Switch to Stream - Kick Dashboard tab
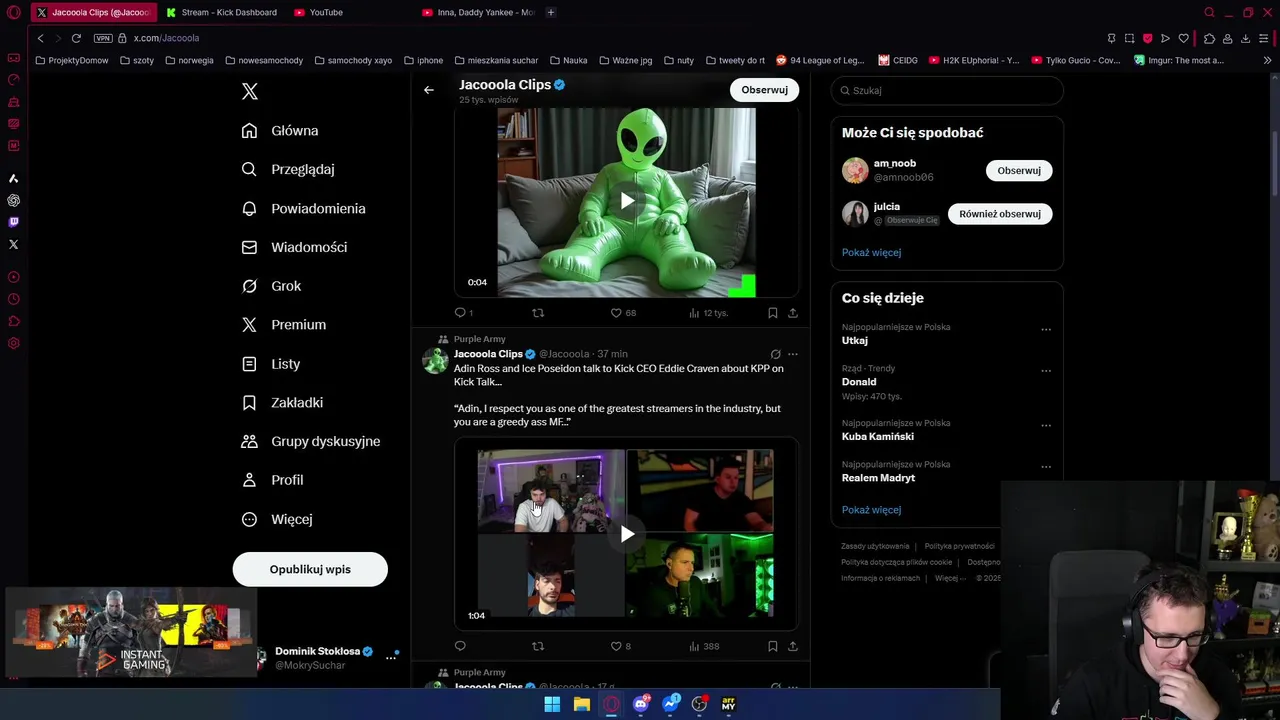 (222, 12)
